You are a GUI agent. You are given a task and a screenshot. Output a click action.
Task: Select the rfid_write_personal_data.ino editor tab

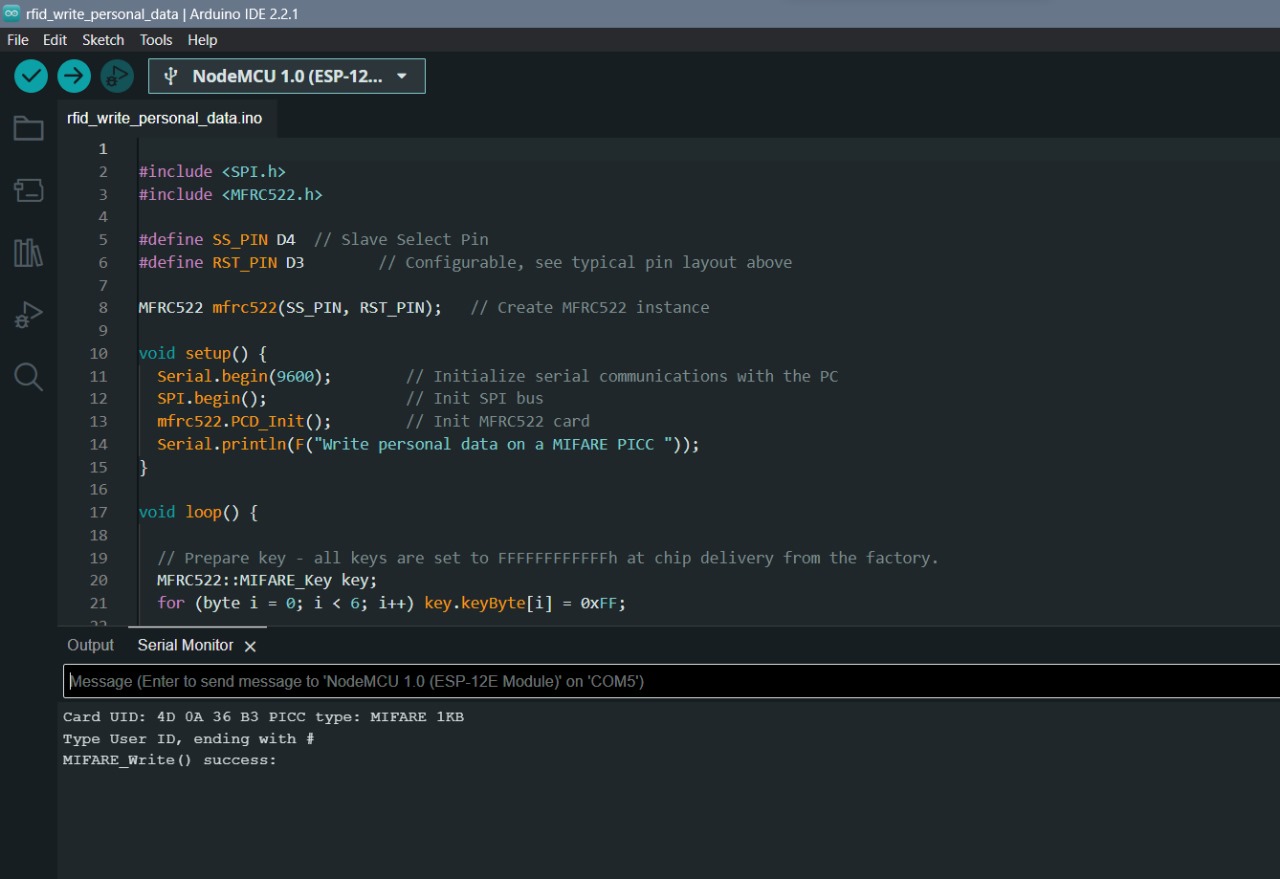click(165, 118)
